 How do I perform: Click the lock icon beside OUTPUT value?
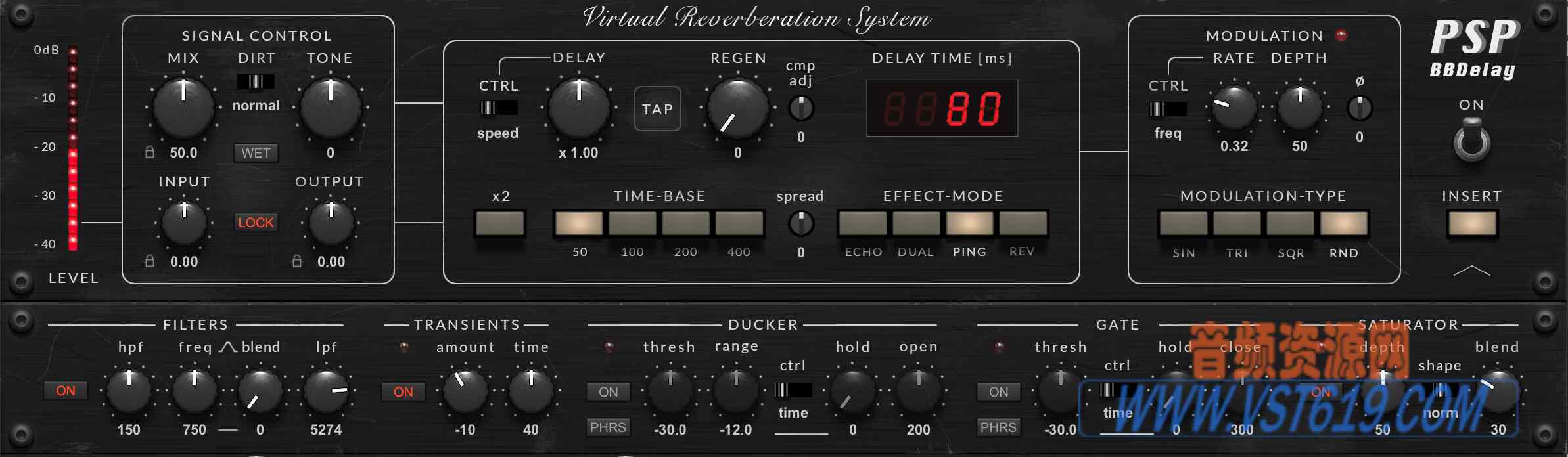click(297, 261)
